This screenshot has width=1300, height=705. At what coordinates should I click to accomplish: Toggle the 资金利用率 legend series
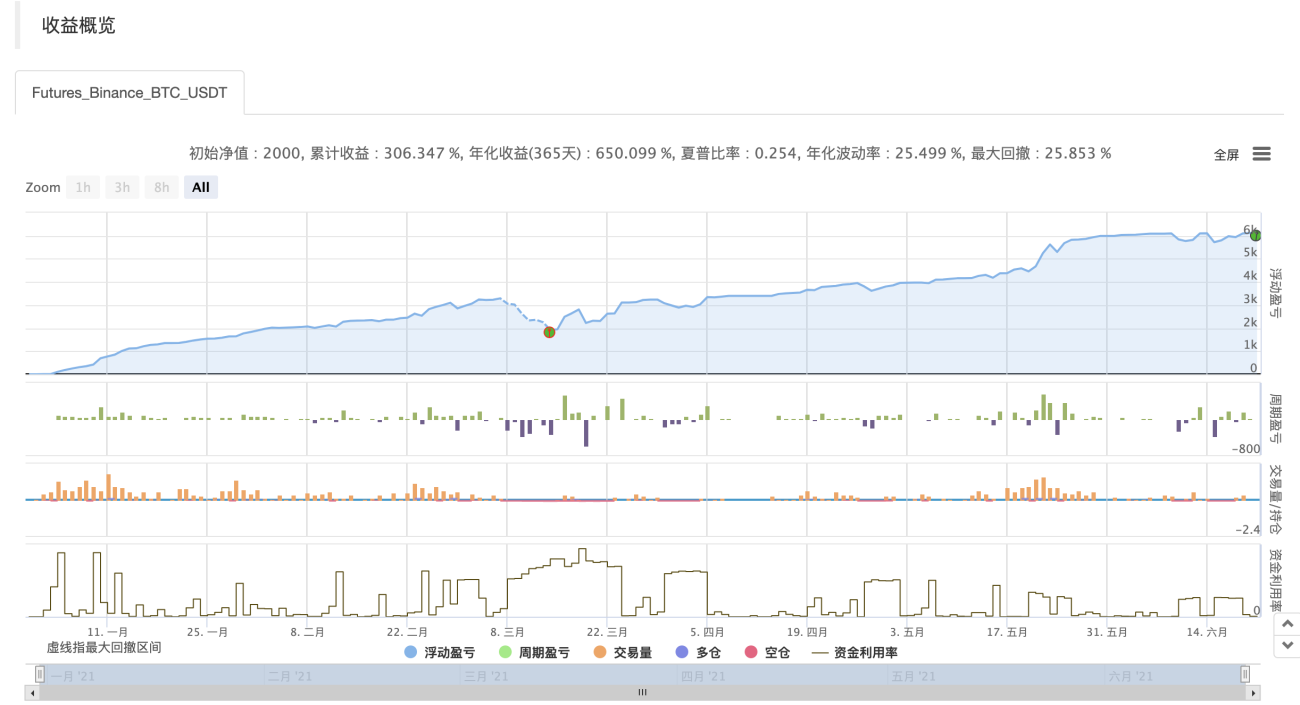[854, 653]
